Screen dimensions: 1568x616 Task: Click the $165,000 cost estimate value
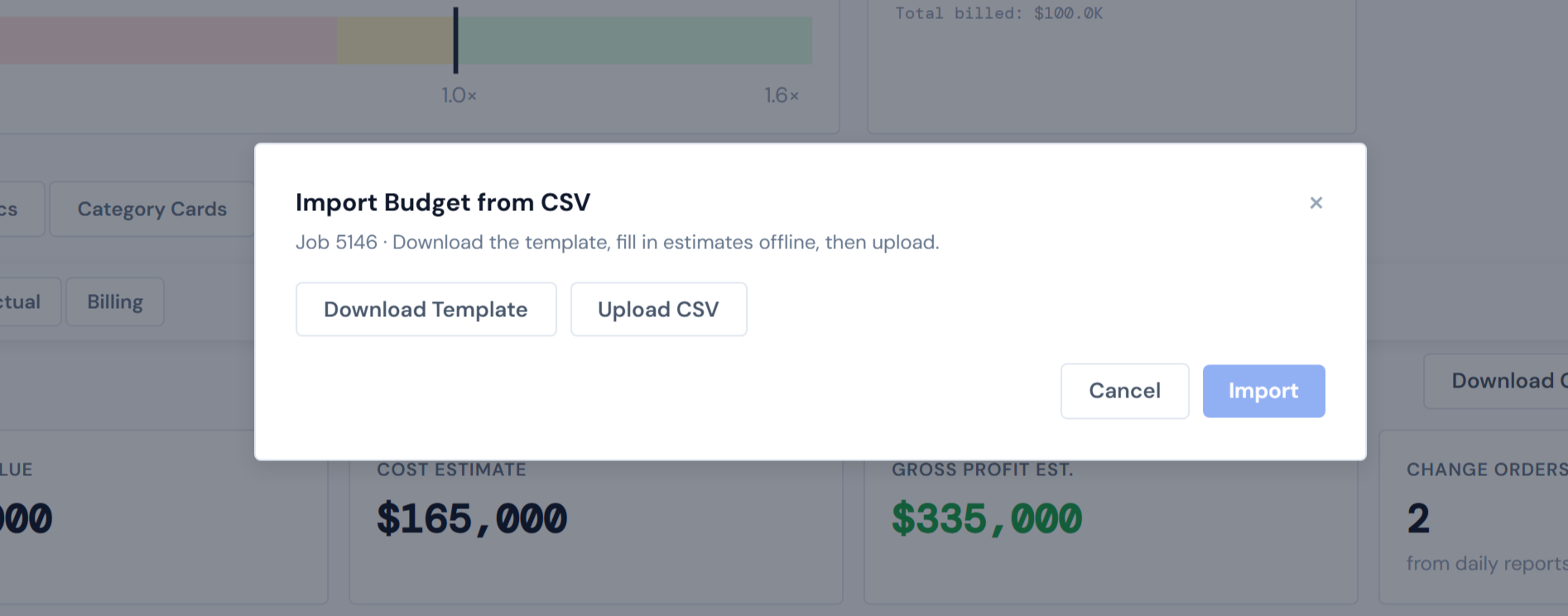click(472, 518)
